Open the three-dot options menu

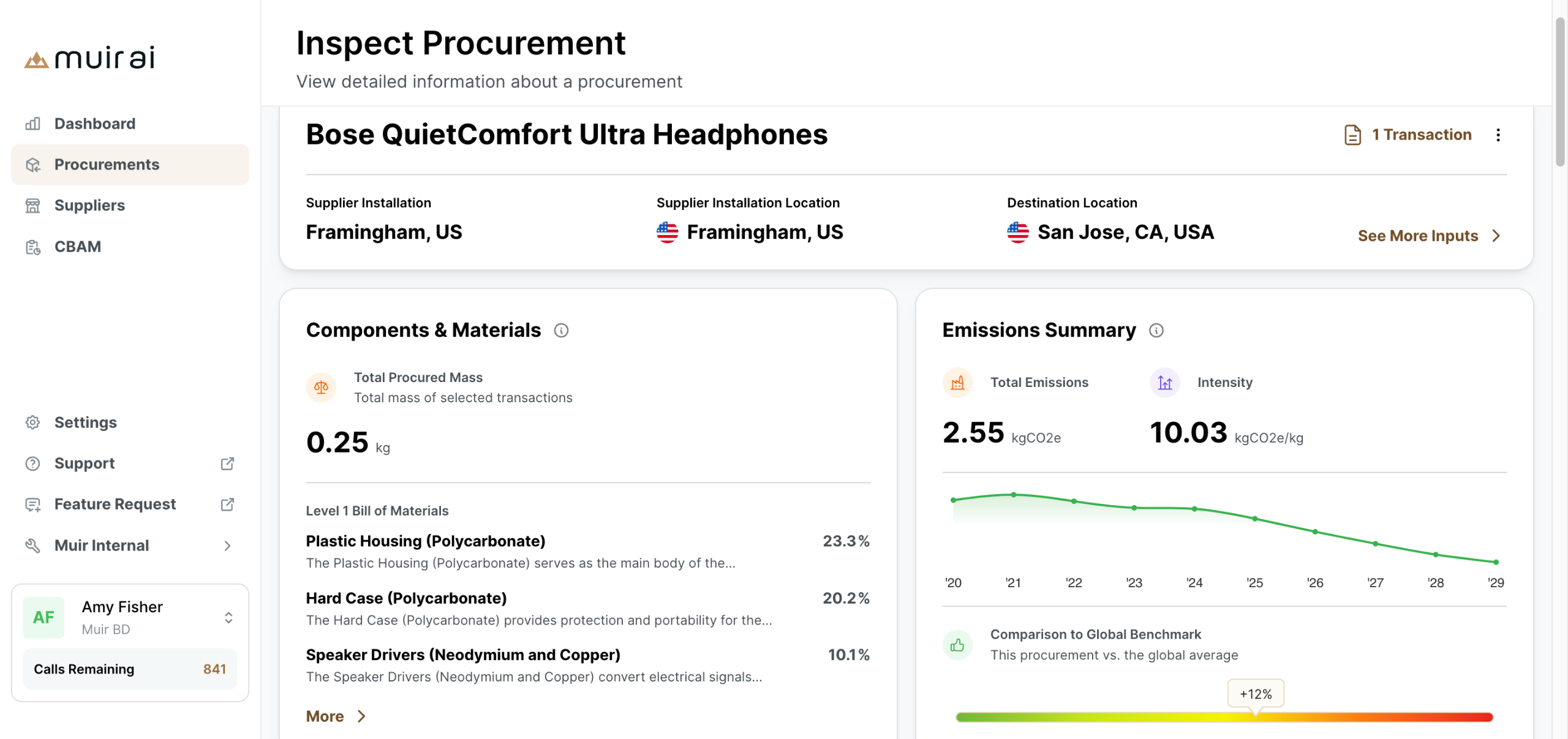pyautogui.click(x=1498, y=135)
